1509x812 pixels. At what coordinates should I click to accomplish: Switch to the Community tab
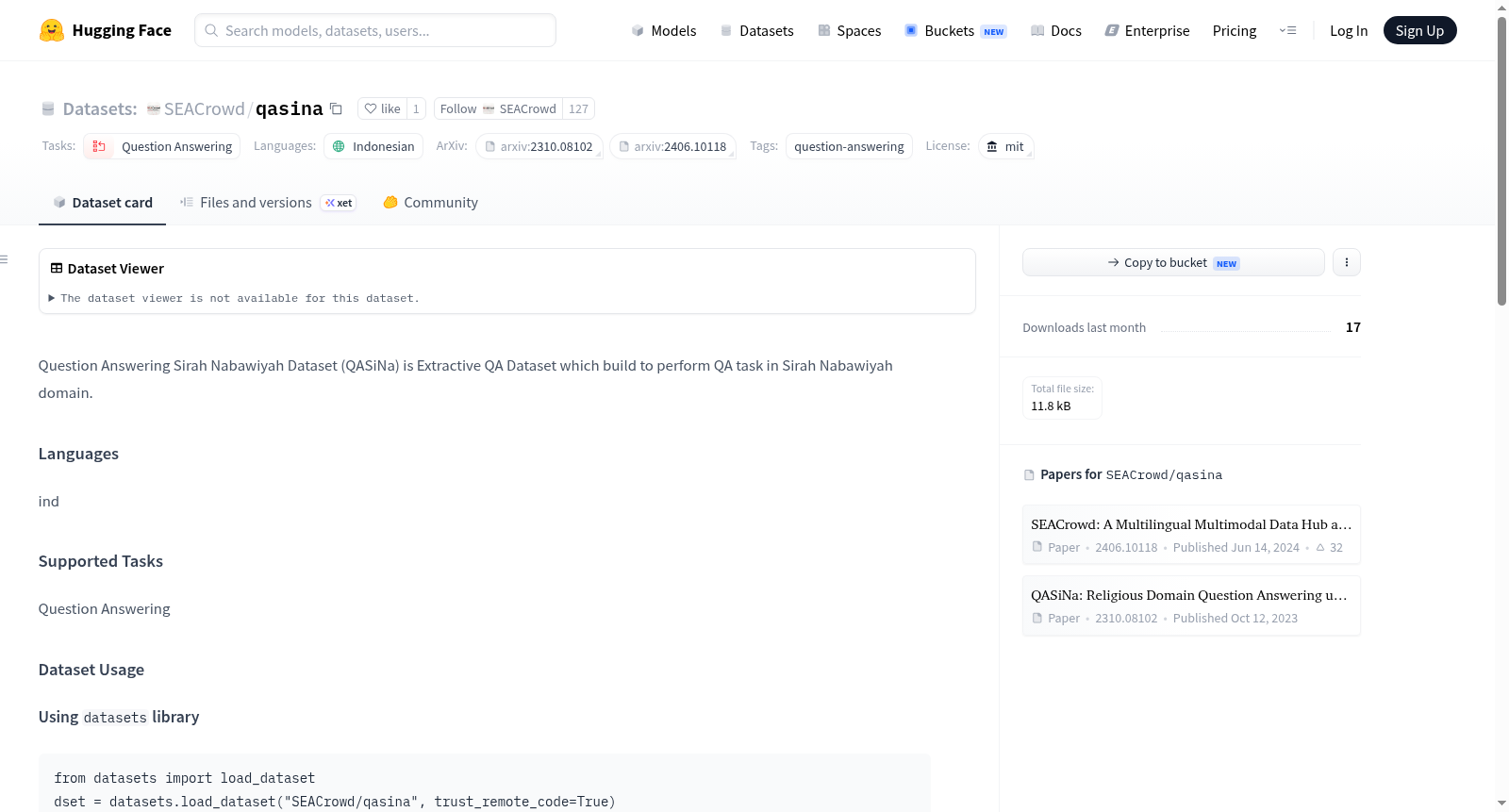(431, 203)
